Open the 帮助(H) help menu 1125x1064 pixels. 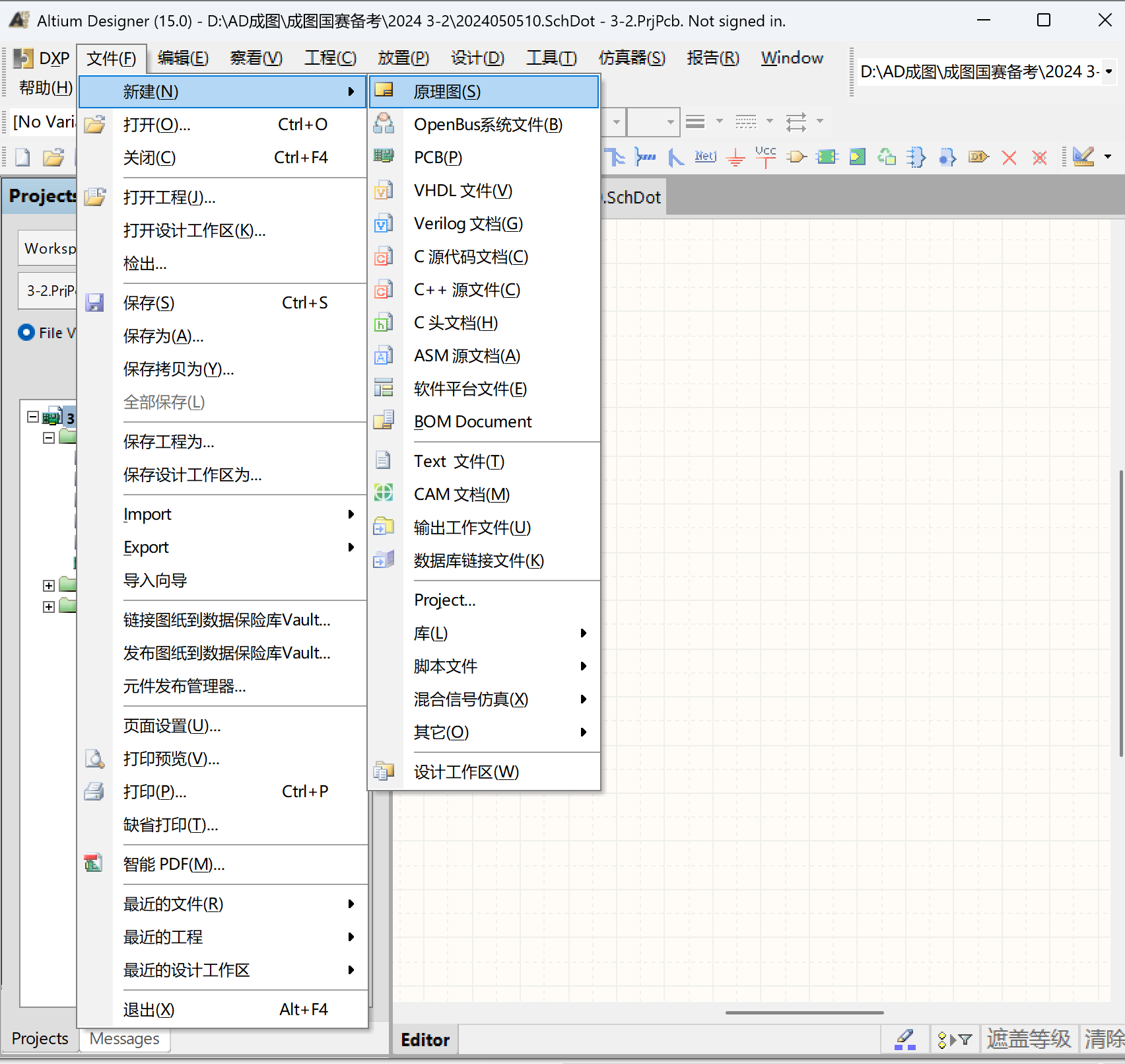(x=46, y=88)
